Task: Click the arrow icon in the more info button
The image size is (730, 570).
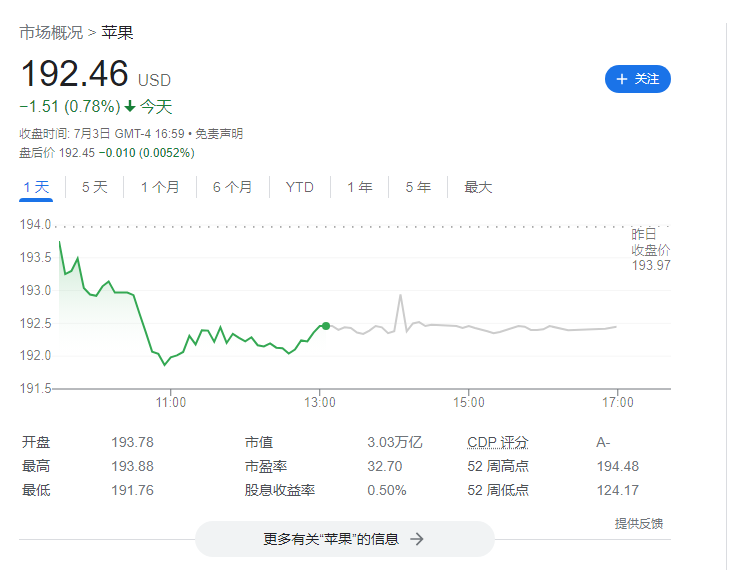Action: [417, 539]
